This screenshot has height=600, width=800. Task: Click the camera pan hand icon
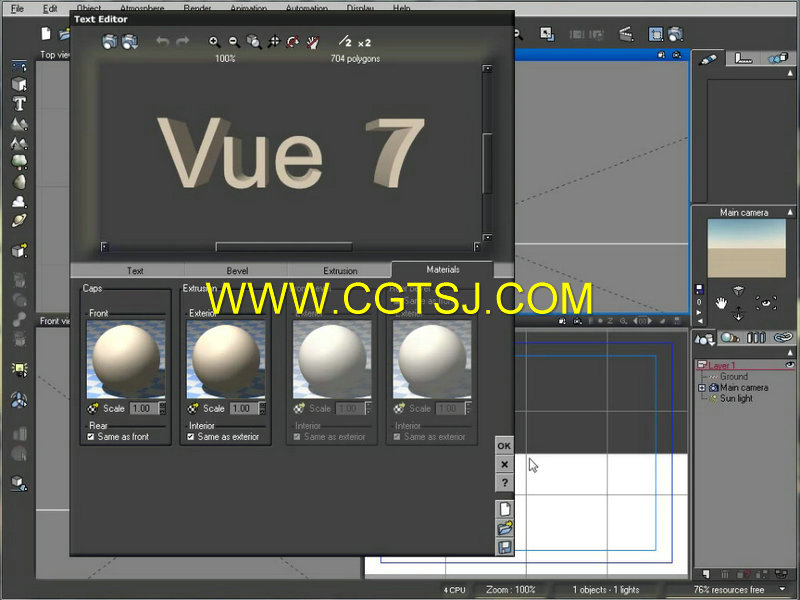(x=720, y=304)
